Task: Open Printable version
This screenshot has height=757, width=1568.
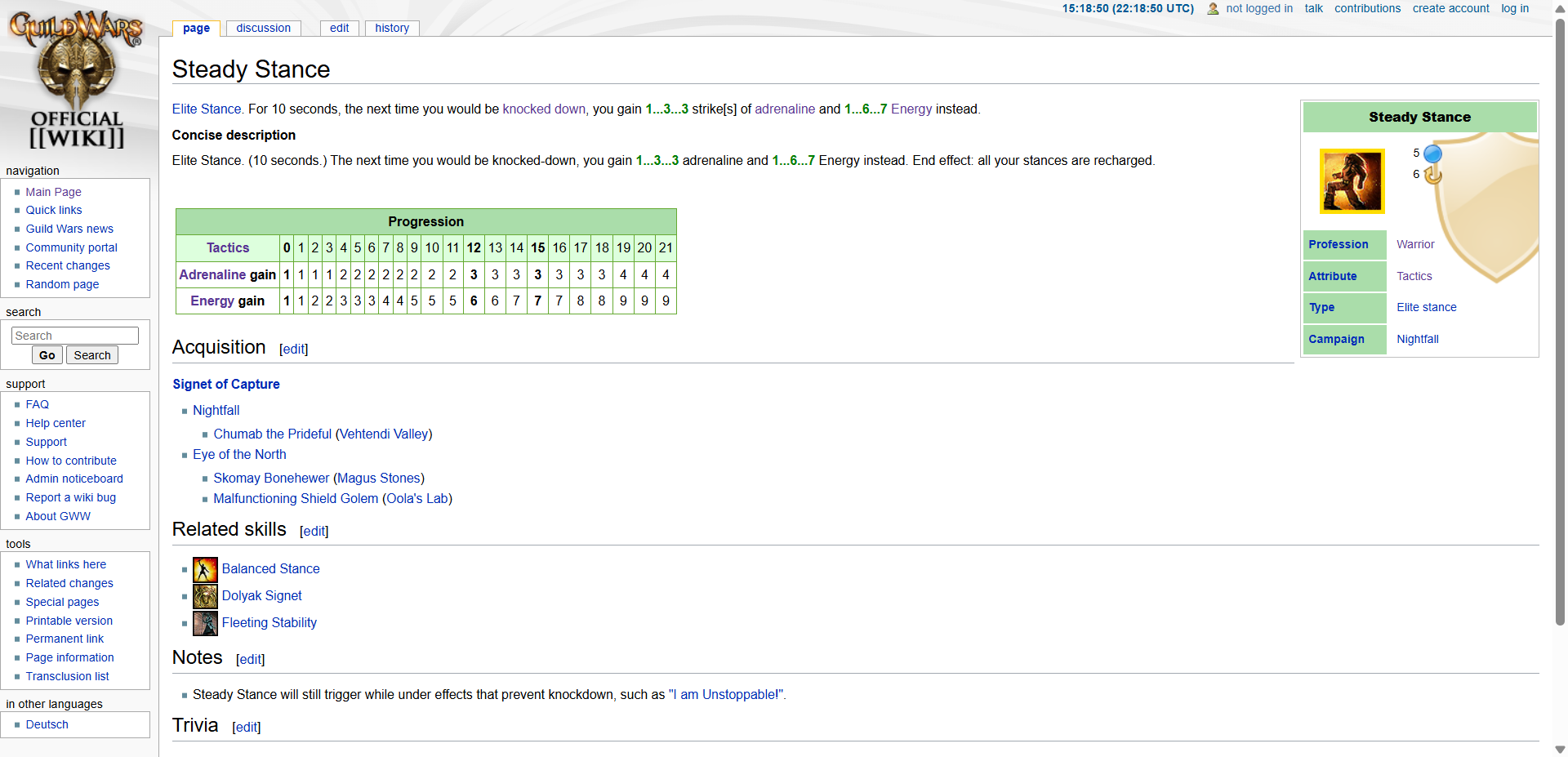Action: click(x=69, y=621)
